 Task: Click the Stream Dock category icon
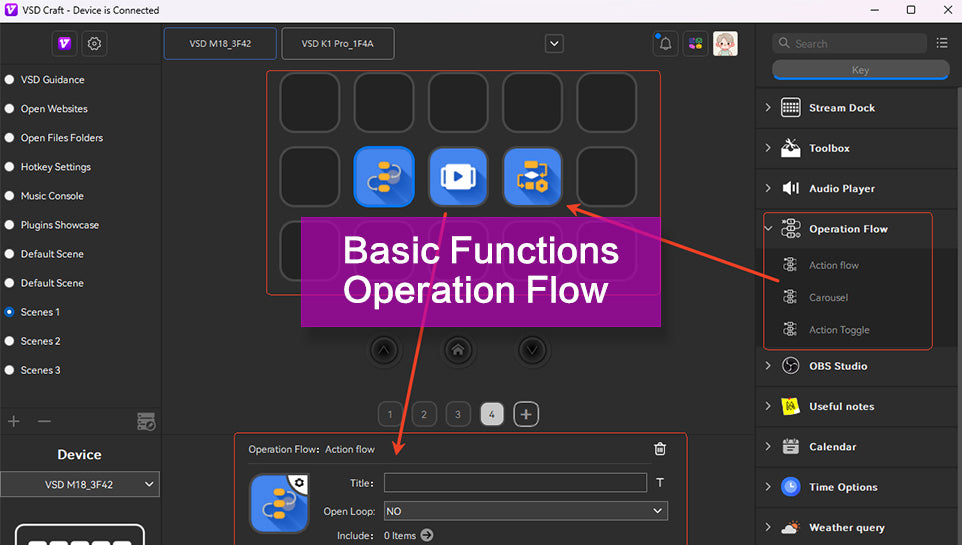(790, 107)
